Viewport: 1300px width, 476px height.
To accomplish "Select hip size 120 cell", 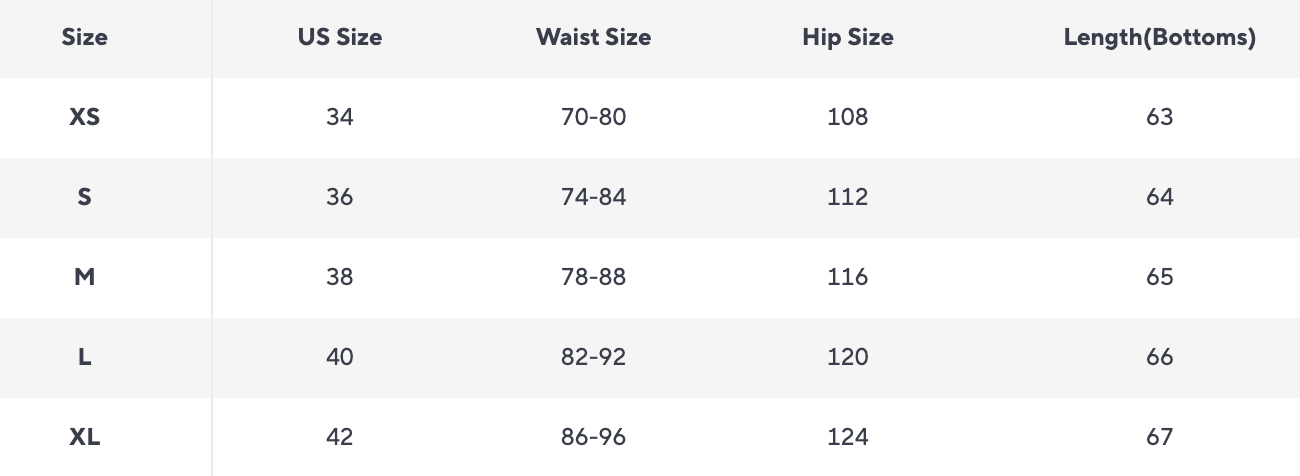I will coord(848,357).
